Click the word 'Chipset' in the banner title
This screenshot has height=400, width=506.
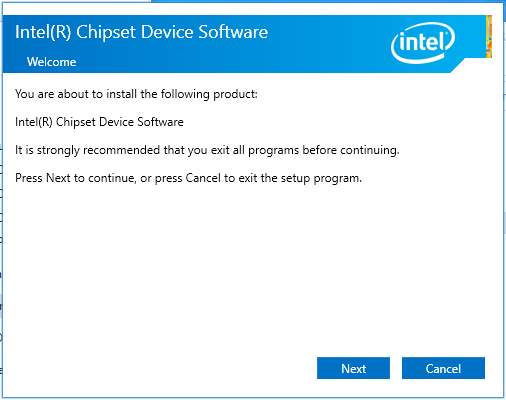[x=106, y=33]
